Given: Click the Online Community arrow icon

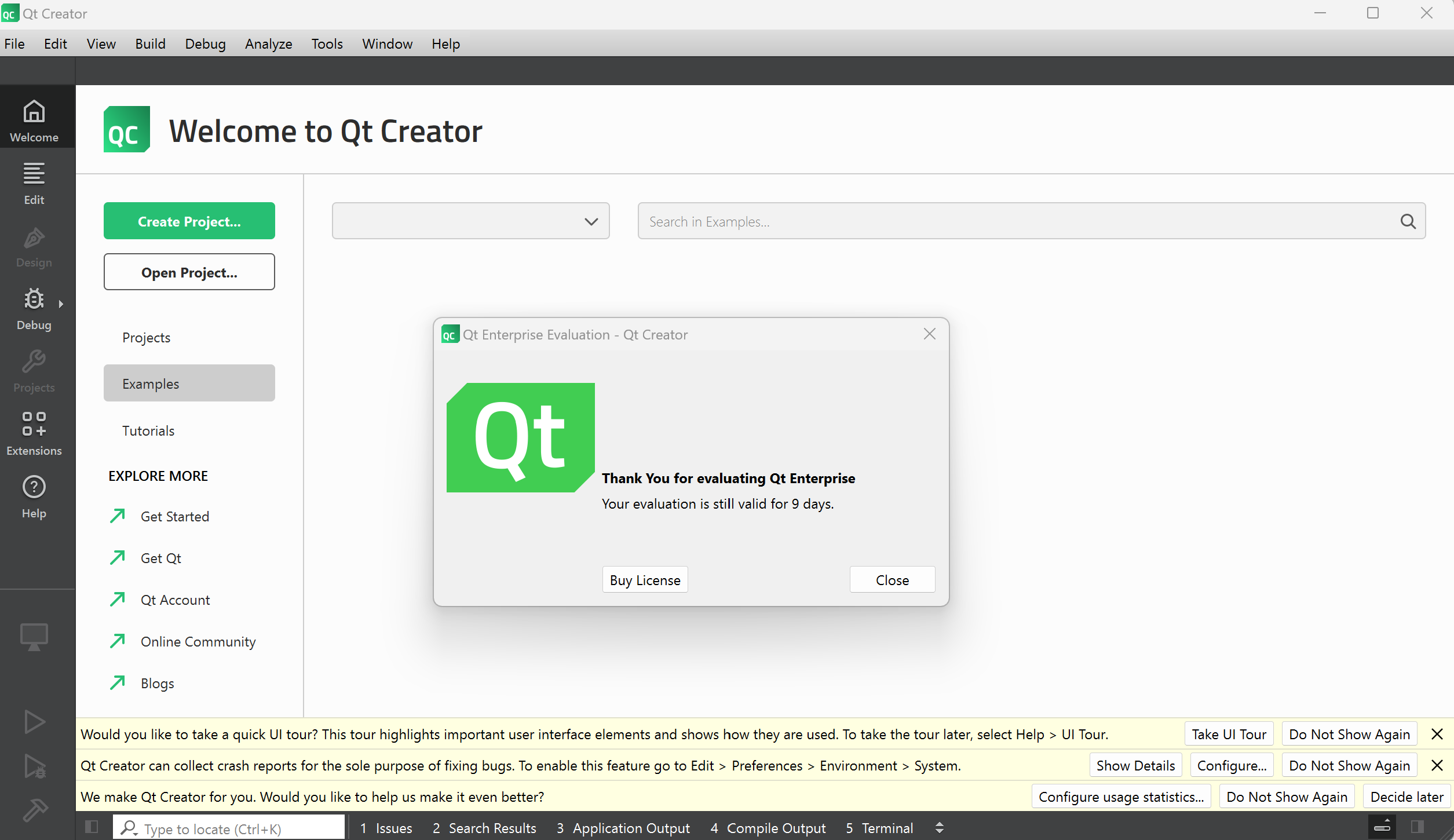Looking at the screenshot, I should [118, 641].
